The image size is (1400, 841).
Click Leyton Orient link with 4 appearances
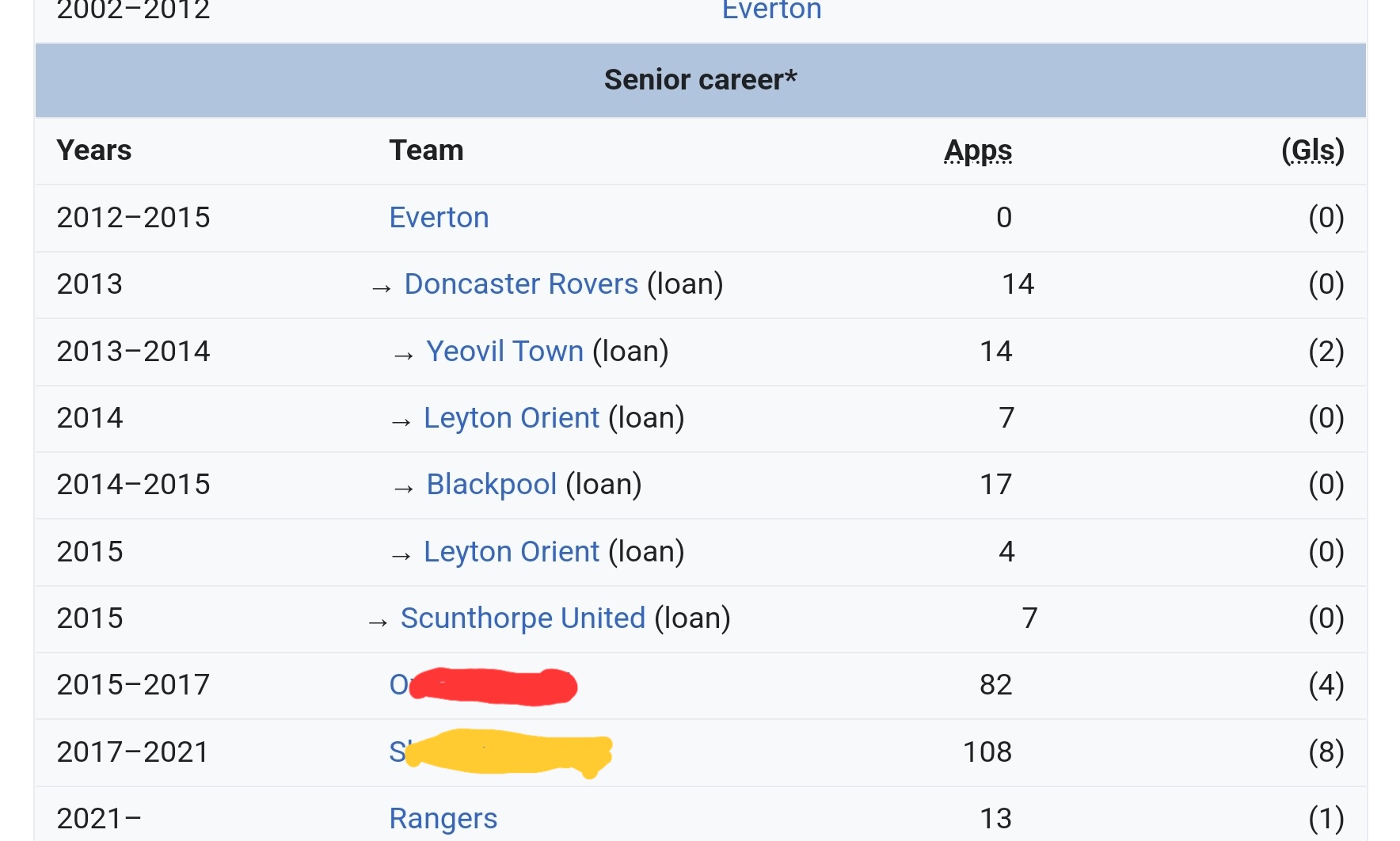[x=511, y=552]
